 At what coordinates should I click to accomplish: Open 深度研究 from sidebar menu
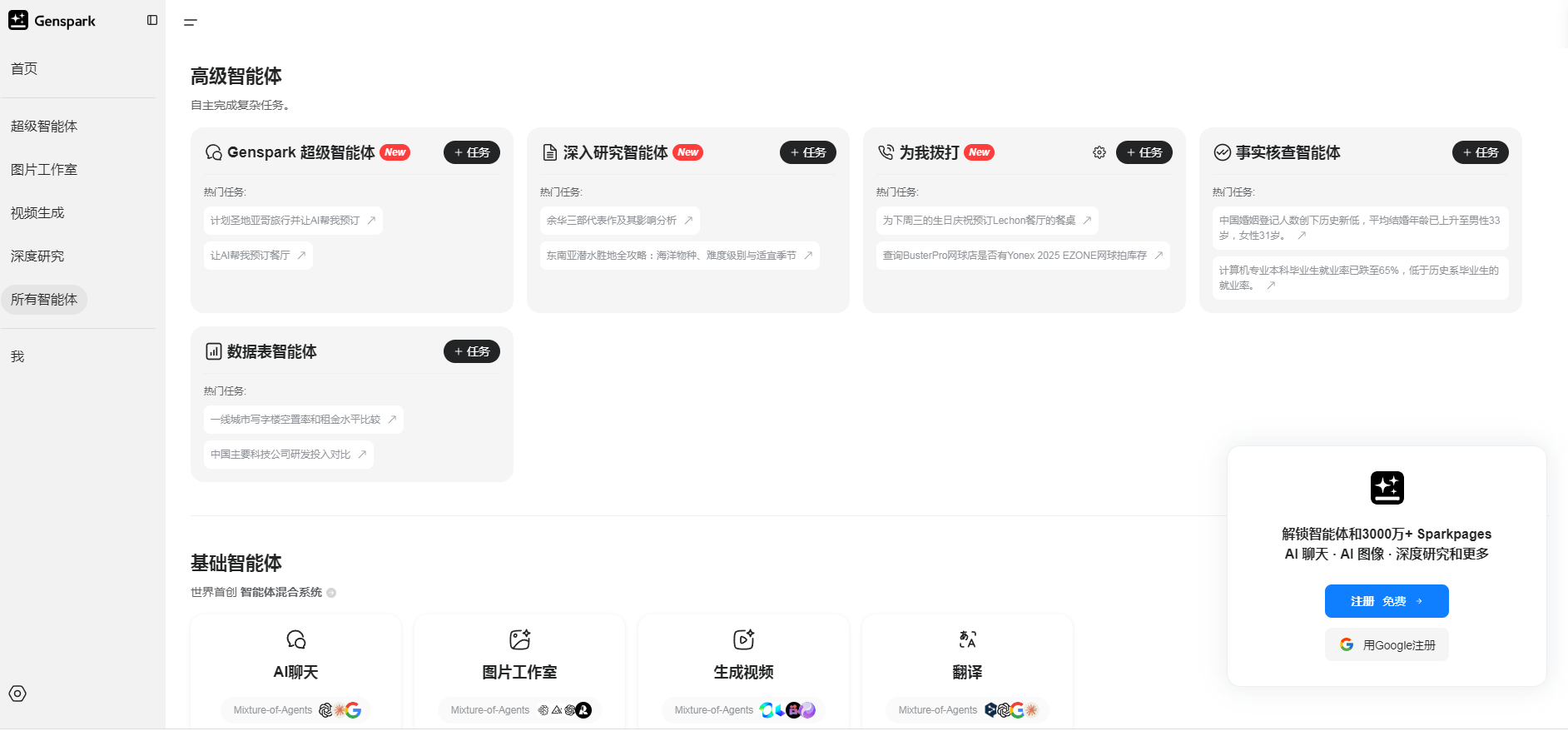pos(37,256)
